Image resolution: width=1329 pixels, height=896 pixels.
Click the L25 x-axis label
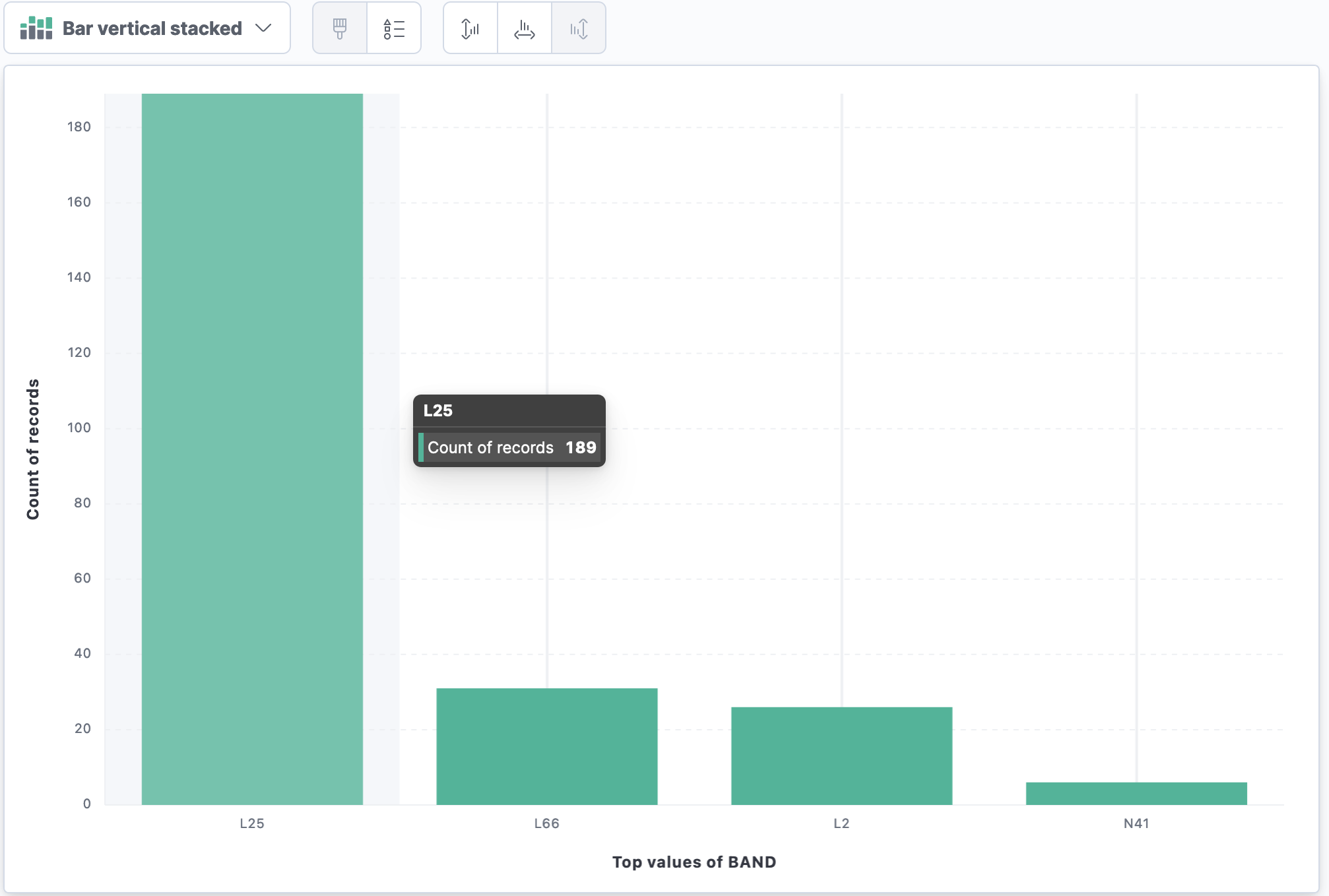252,823
